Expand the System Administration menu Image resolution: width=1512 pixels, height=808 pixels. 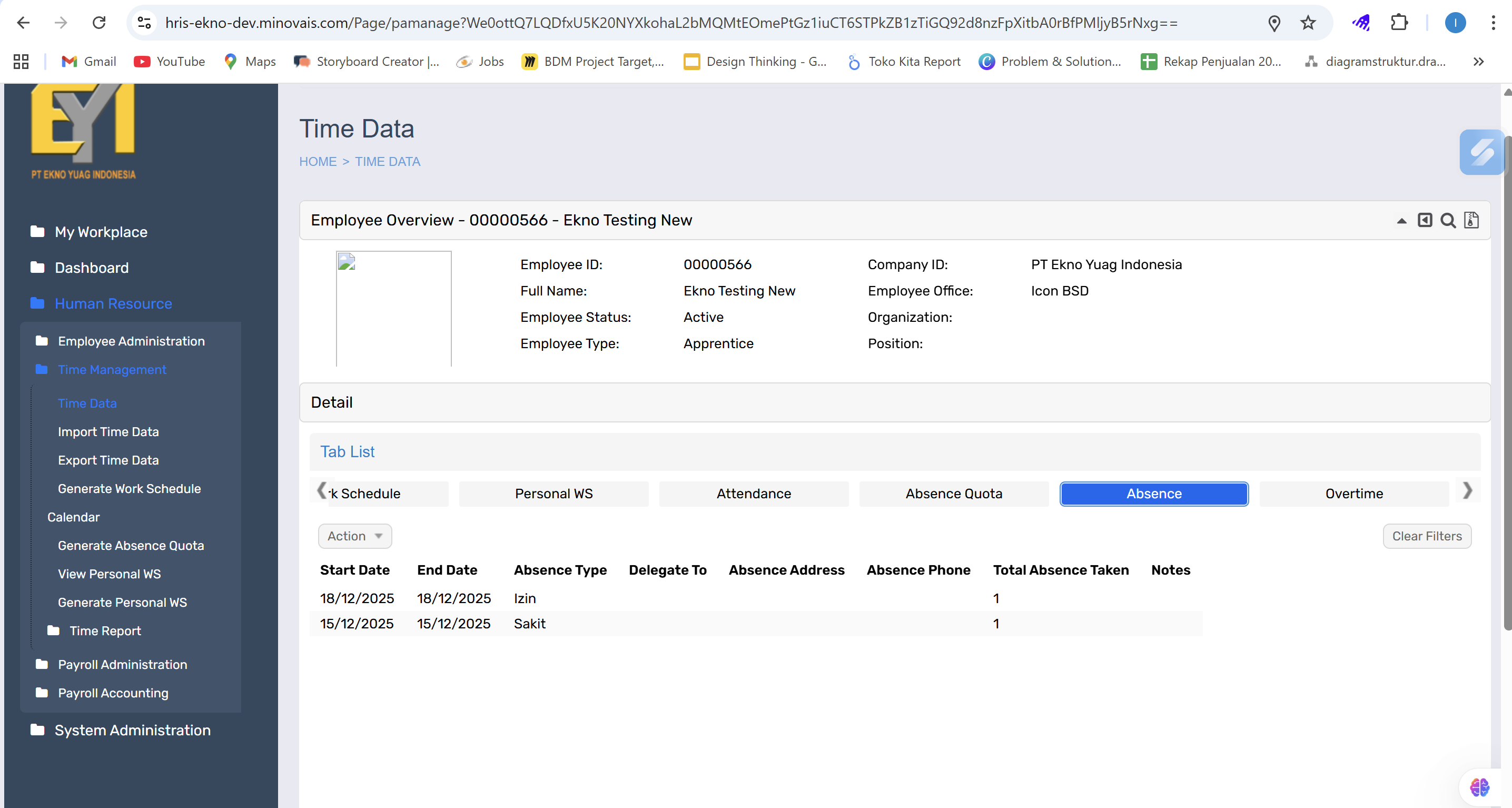click(132, 730)
